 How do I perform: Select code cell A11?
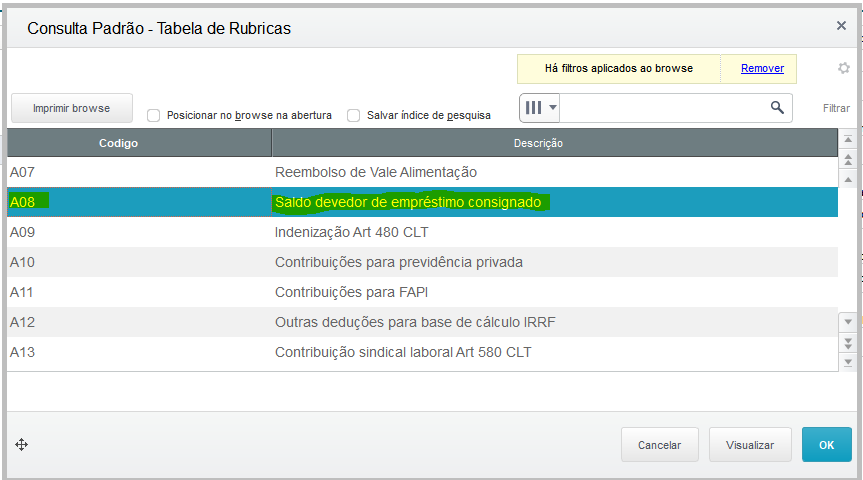pos(139,292)
